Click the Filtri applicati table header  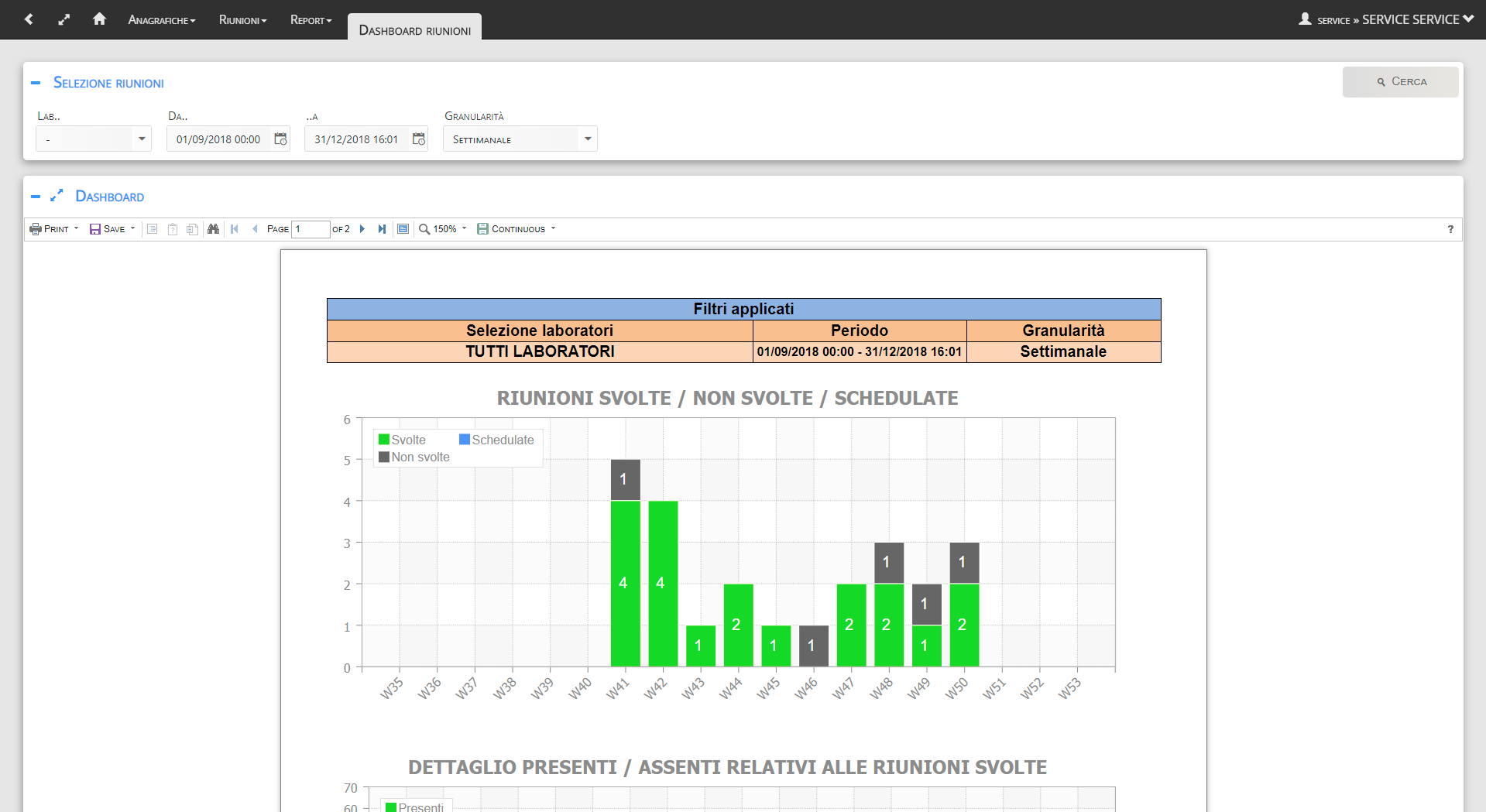(x=743, y=309)
